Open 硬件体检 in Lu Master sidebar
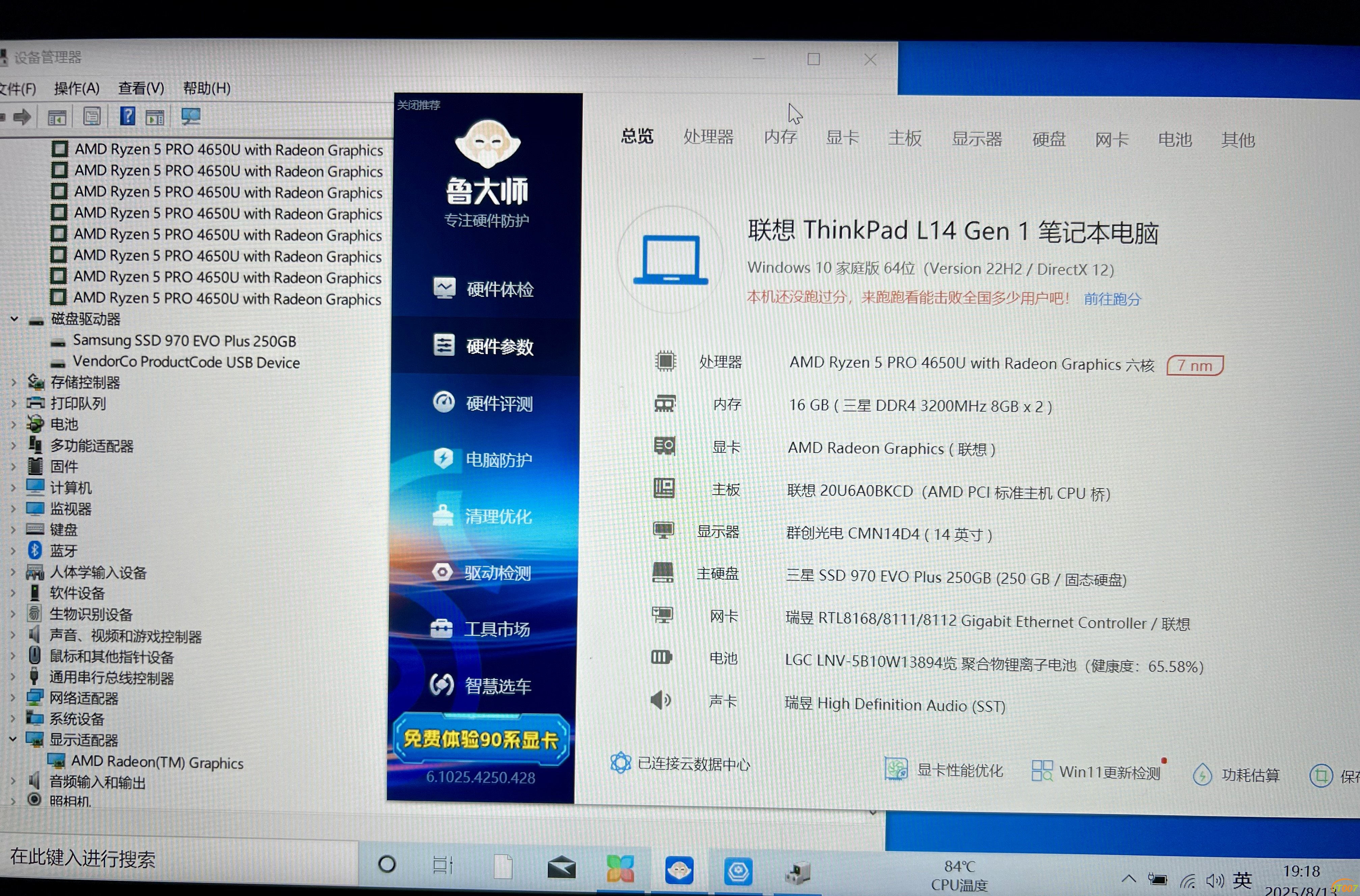Viewport: 1360px width, 896px height. pyautogui.click(x=484, y=289)
